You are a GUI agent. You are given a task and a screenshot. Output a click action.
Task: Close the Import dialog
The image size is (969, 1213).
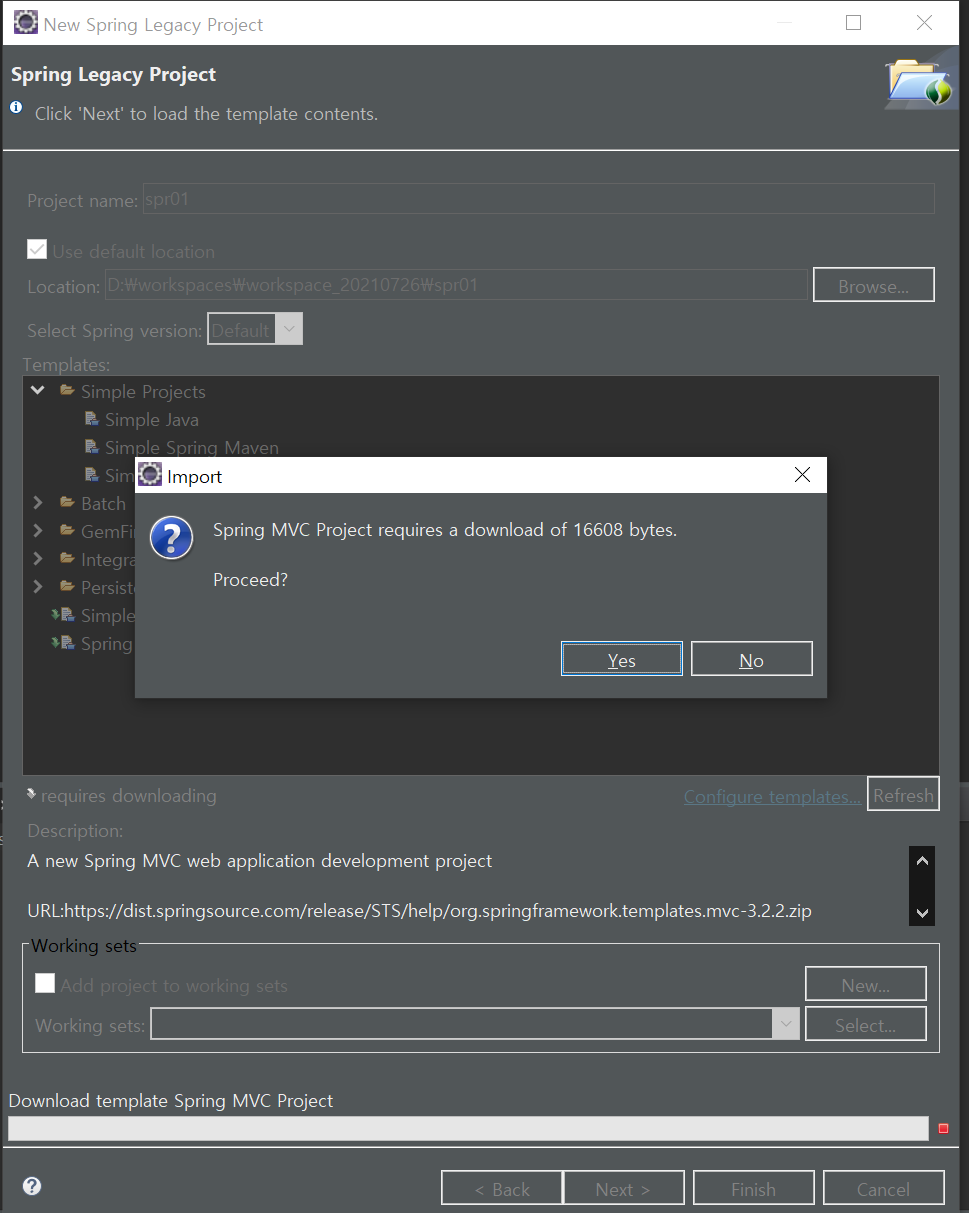point(802,476)
